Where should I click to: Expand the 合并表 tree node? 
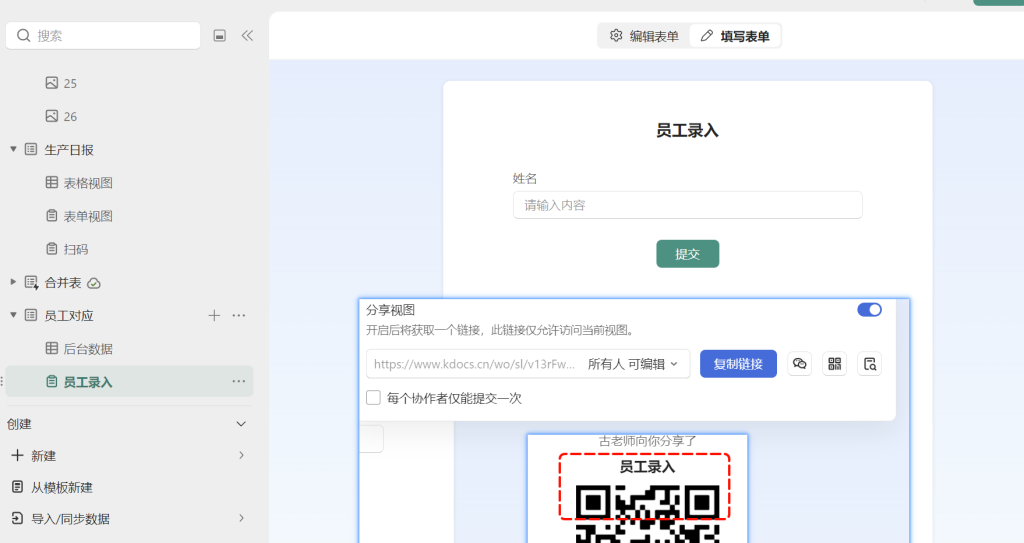13,282
